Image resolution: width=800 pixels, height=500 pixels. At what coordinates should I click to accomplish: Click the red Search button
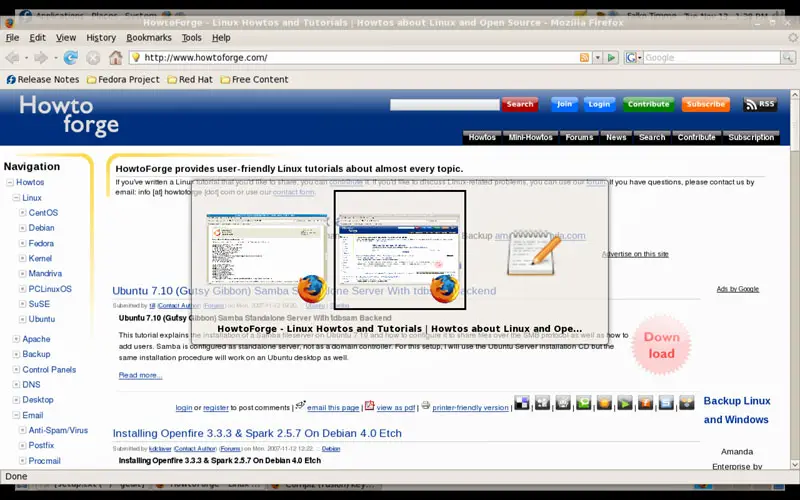pos(520,104)
